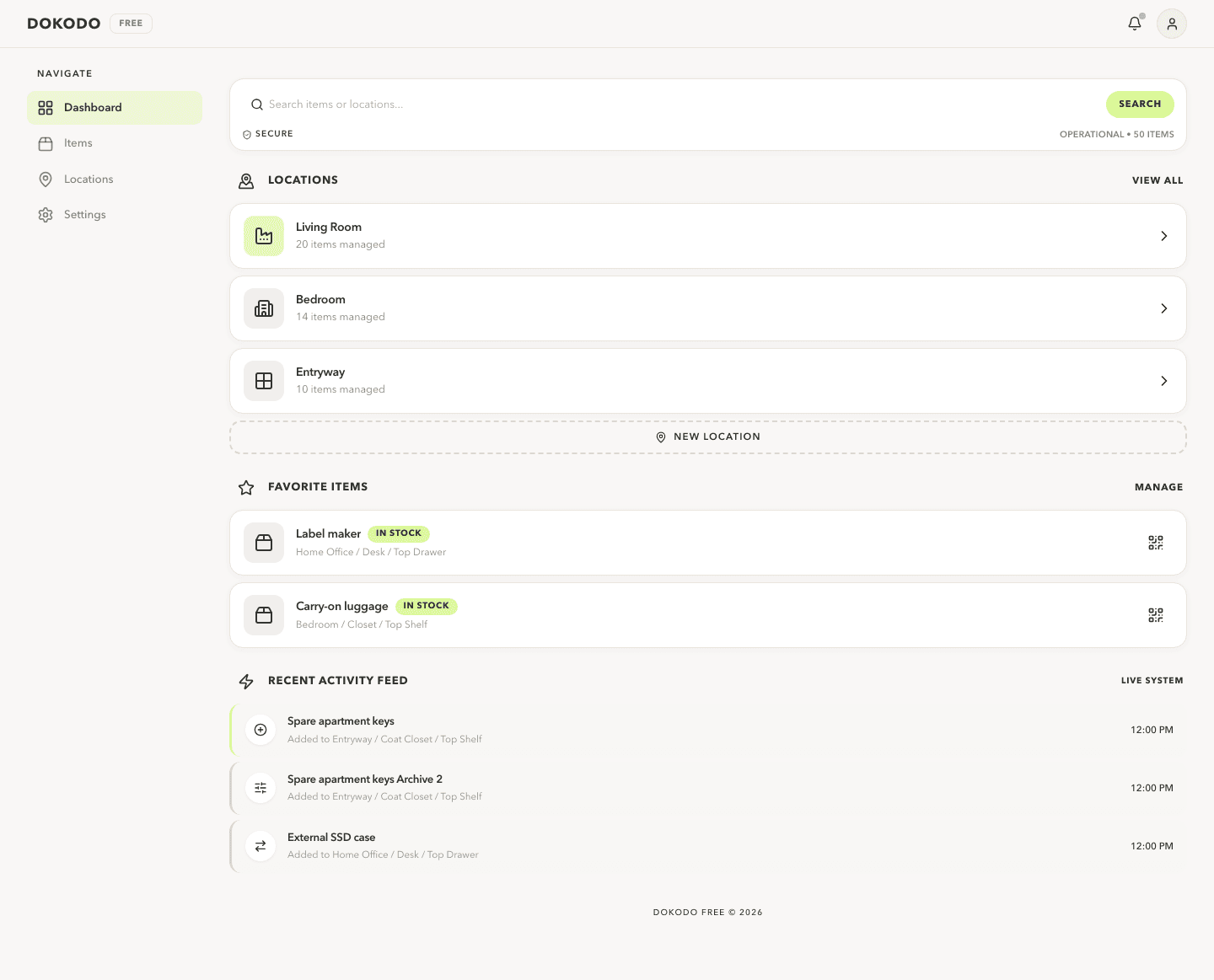The width and height of the screenshot is (1214, 980).
Task: Click 'DOKODO FREE © 2026' footer text
Action: (707, 913)
